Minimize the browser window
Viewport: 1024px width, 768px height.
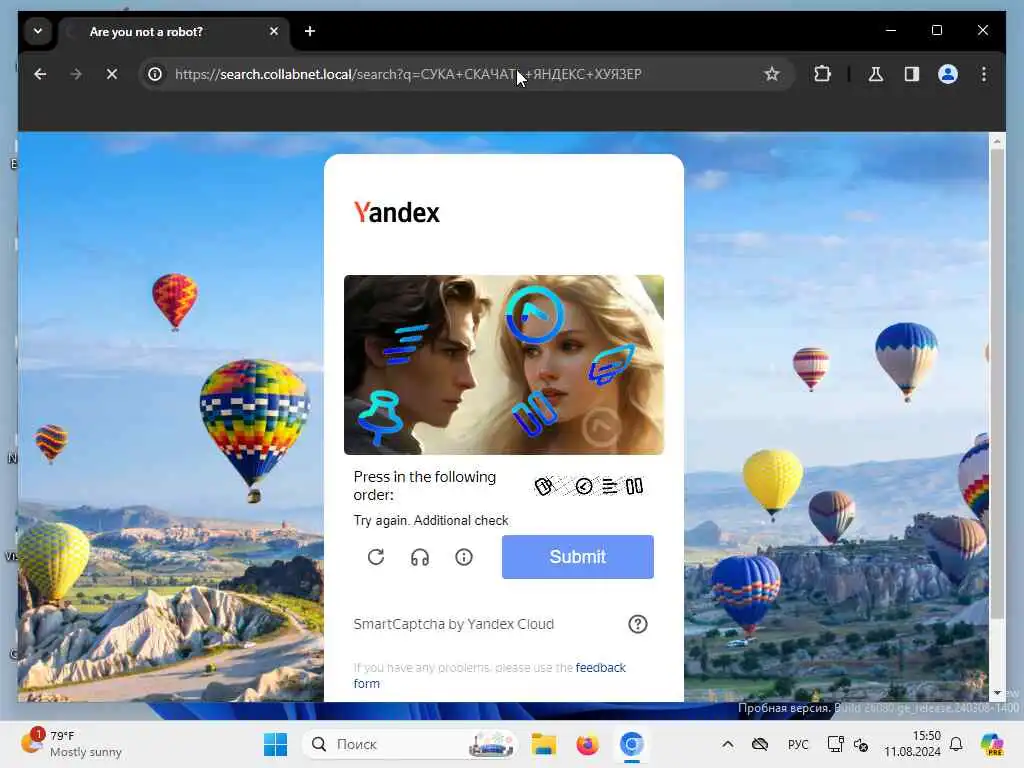891,30
